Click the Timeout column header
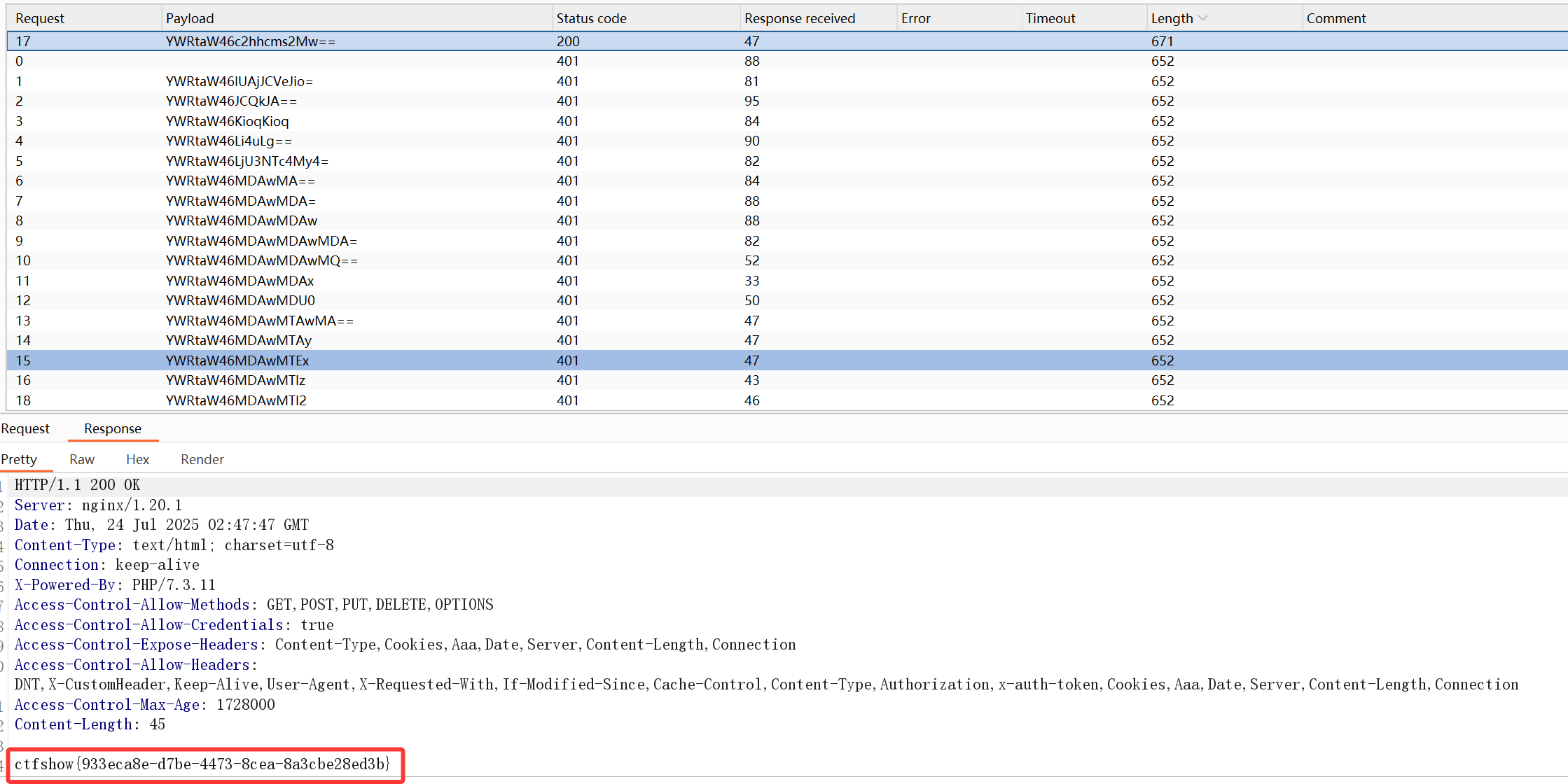Viewport: 1568px width, 784px height. pyautogui.click(x=1050, y=18)
